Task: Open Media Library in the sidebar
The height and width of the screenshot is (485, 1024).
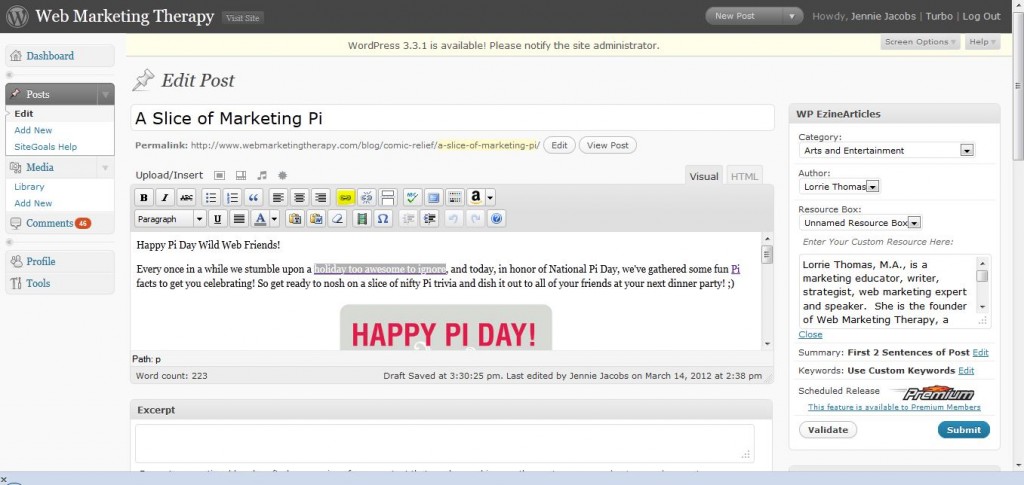Action: tap(29, 187)
